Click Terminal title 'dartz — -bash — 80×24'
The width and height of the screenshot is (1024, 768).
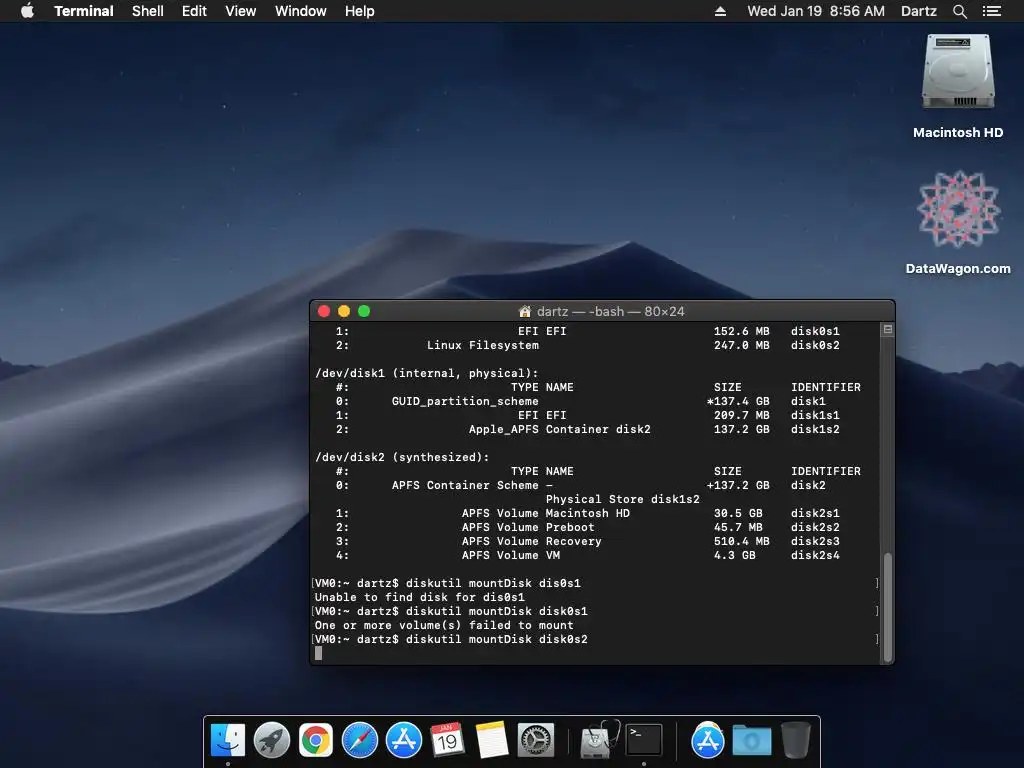pyautogui.click(x=611, y=312)
